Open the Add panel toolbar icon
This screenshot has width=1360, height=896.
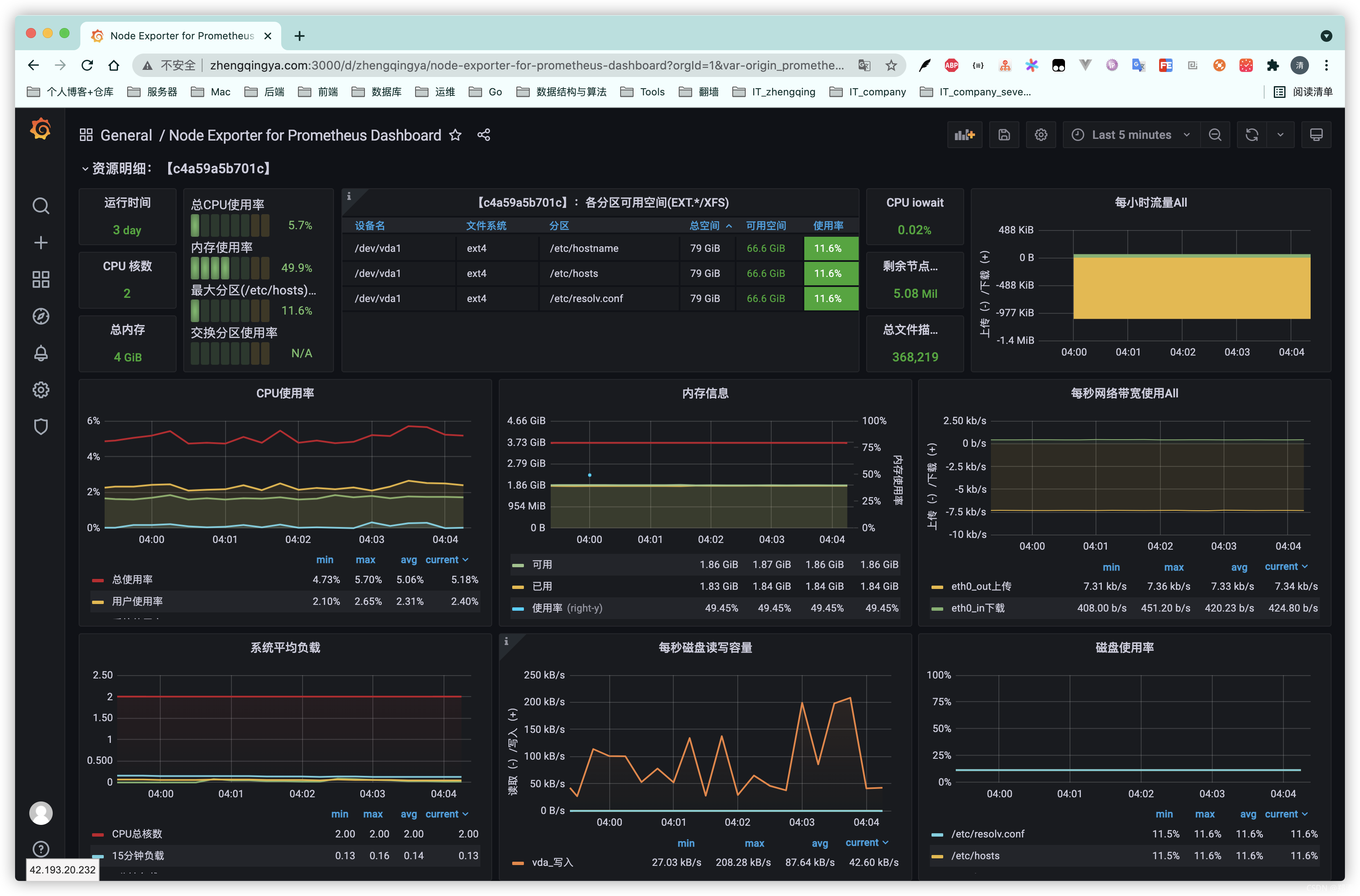point(964,135)
